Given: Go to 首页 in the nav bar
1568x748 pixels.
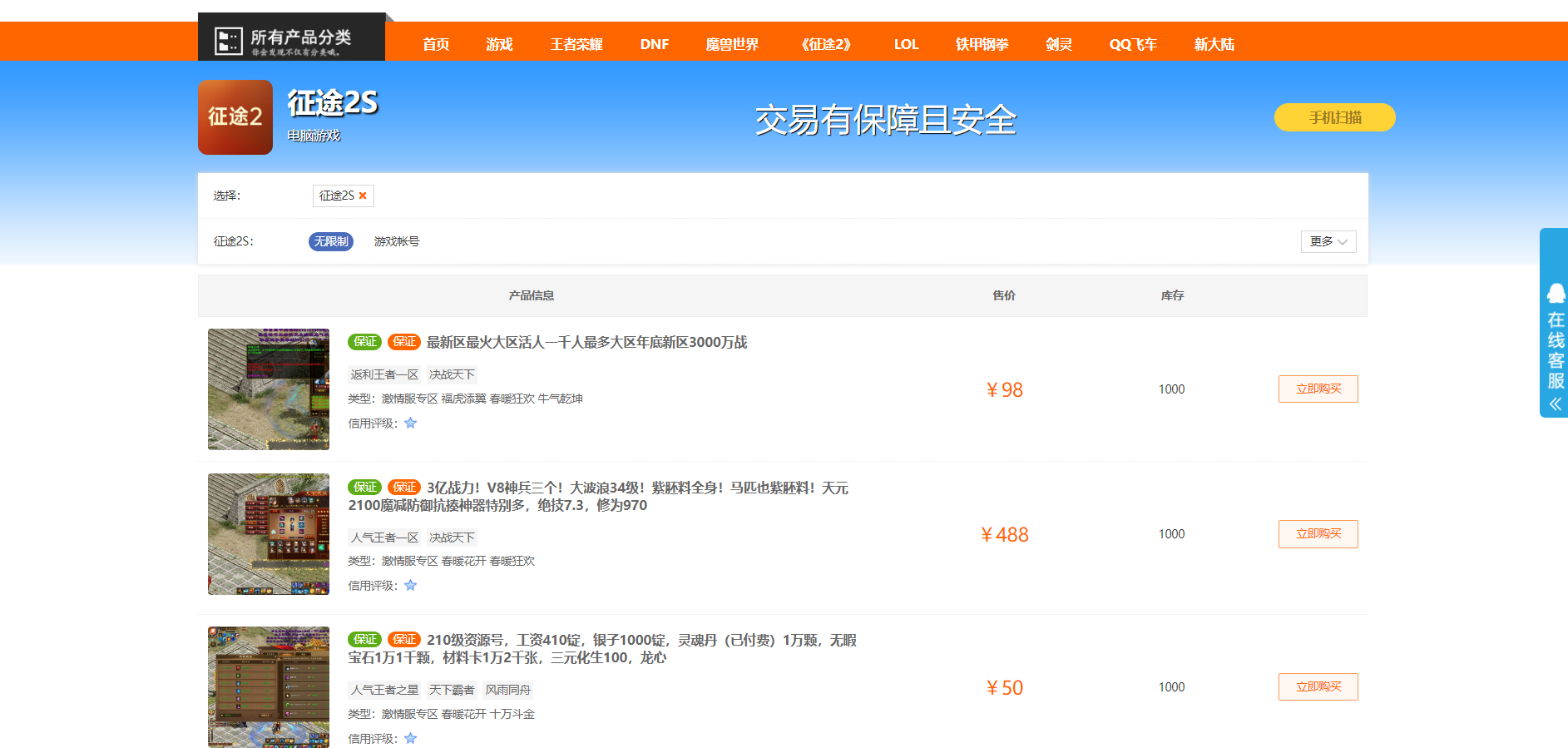Looking at the screenshot, I should (436, 44).
